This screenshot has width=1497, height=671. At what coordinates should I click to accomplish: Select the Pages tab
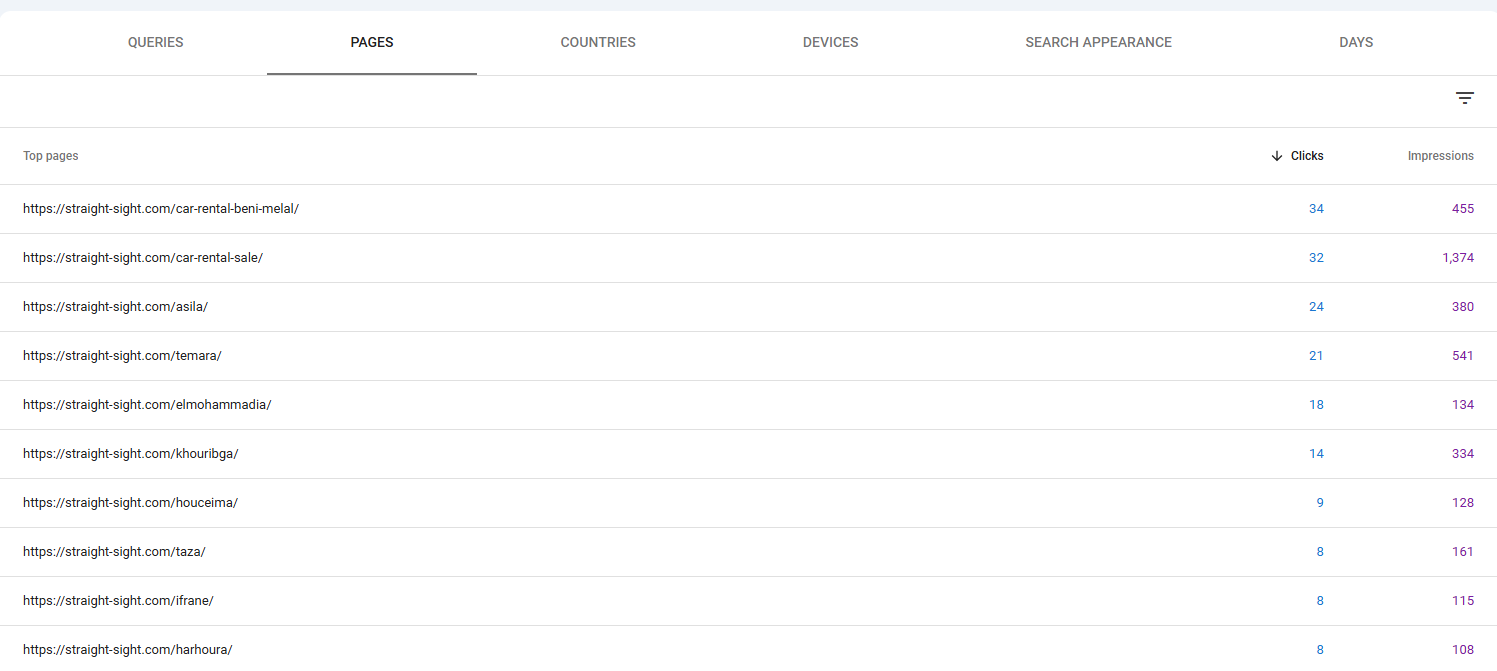(372, 42)
